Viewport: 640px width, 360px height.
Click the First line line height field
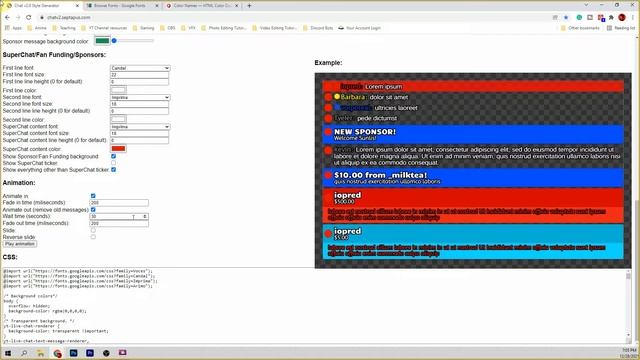point(140,82)
